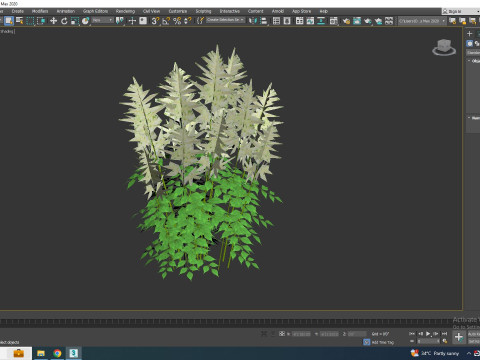Click the X coordinate input field
This screenshot has width=480, height=360.
click(301, 334)
